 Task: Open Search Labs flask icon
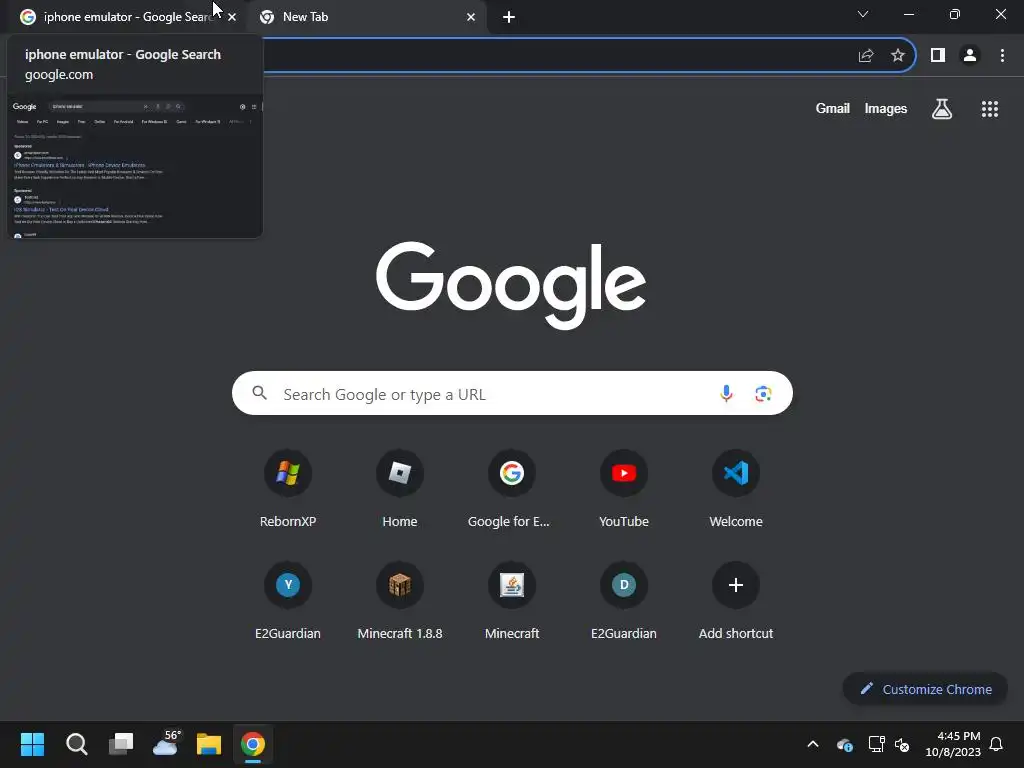942,109
